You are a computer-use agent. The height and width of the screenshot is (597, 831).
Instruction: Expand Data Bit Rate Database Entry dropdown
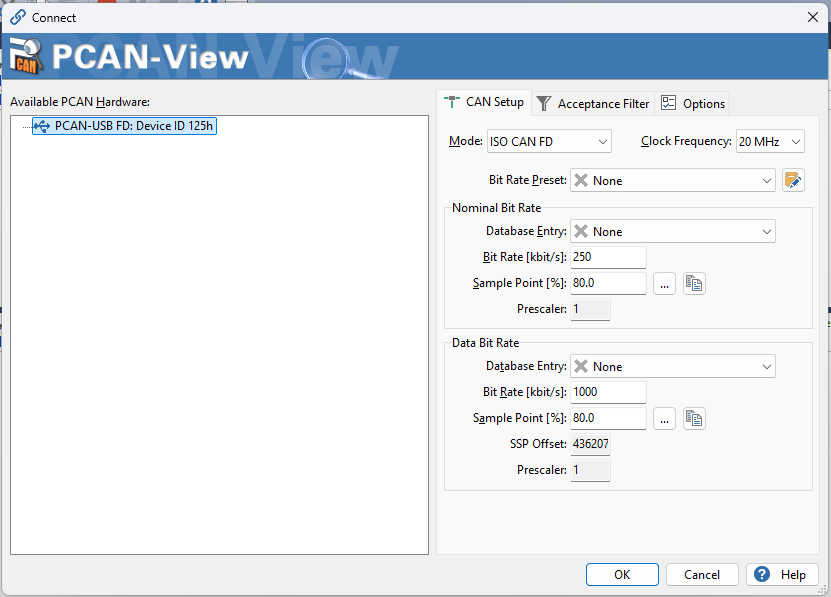(x=673, y=366)
